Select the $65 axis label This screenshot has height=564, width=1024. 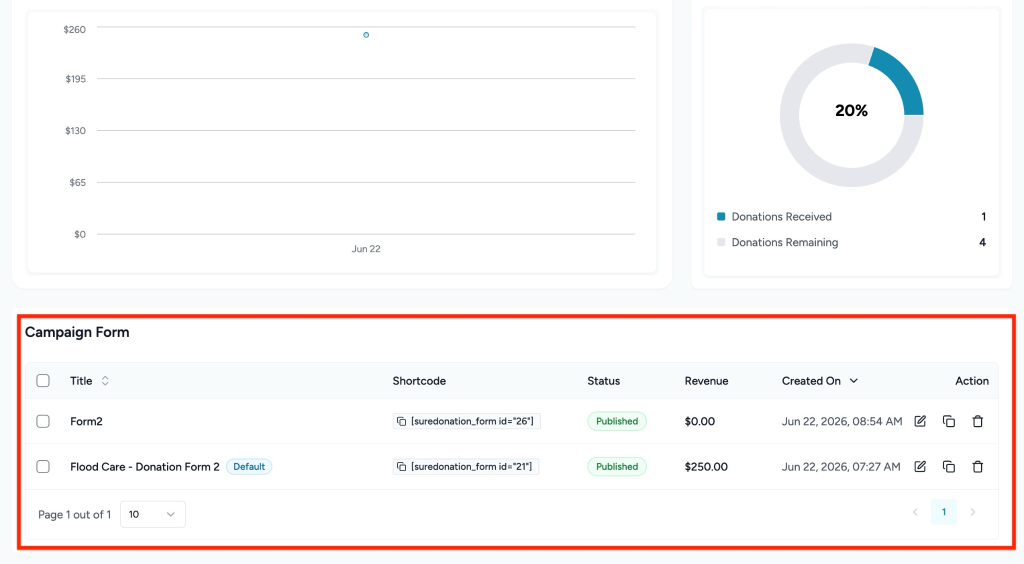point(77,182)
